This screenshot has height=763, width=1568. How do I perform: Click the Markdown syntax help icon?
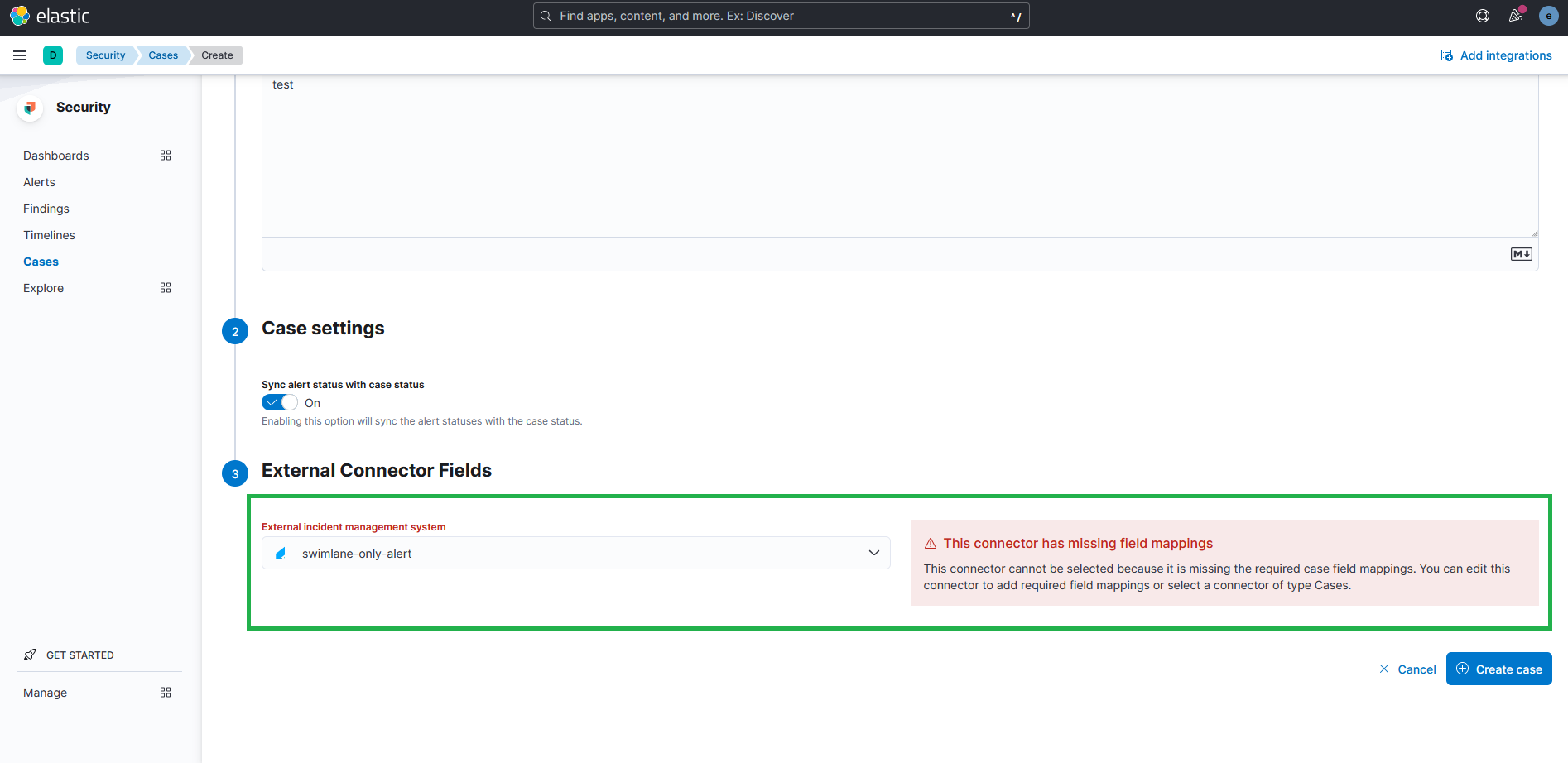1521,253
